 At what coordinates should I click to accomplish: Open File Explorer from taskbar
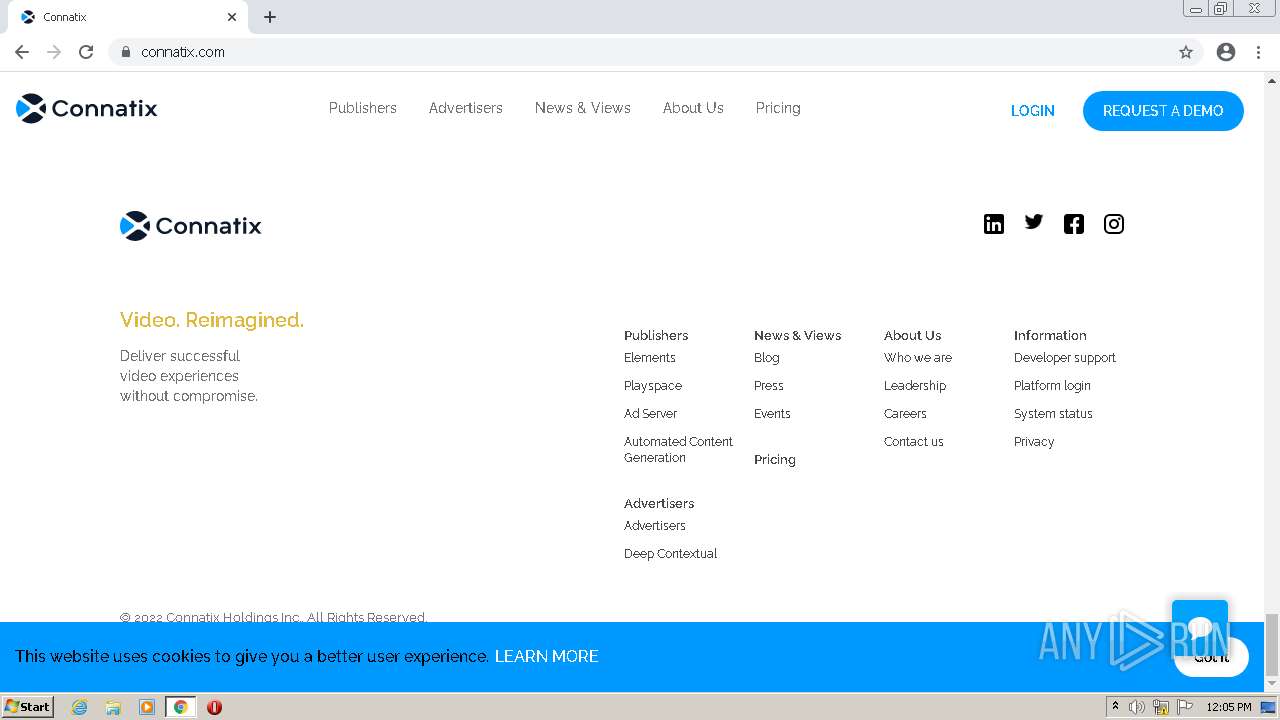click(x=113, y=707)
